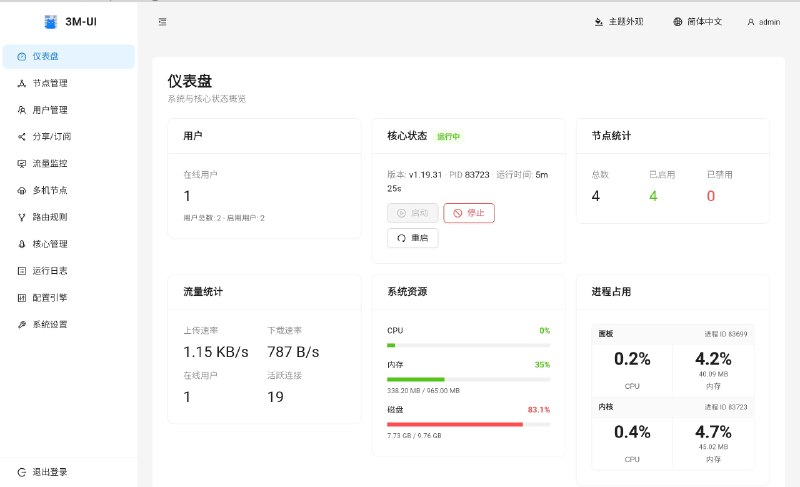Click the 系统设置 wrench icon in sidebar
Image resolution: width=800 pixels, height=487 pixels.
coord(21,324)
